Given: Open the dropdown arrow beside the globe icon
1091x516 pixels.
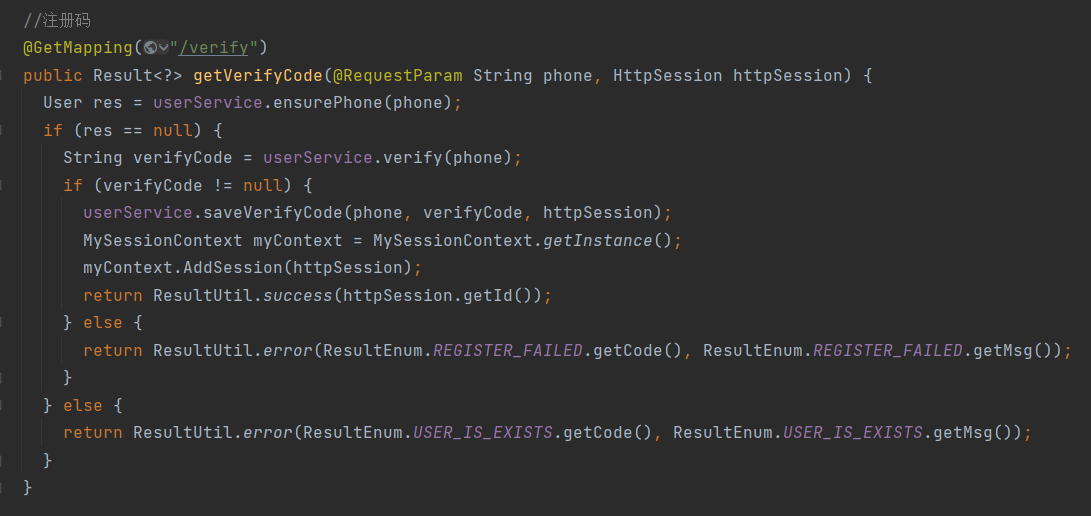Looking at the screenshot, I should pos(163,48).
